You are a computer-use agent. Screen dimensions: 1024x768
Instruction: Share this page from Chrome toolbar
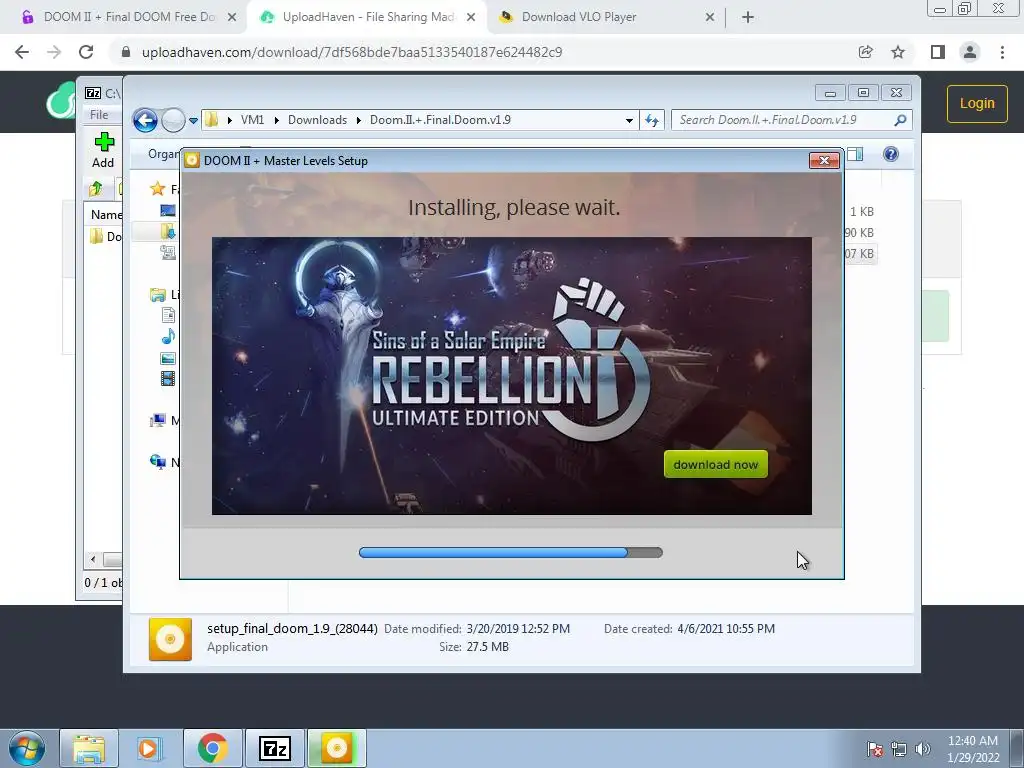pyautogui.click(x=865, y=52)
